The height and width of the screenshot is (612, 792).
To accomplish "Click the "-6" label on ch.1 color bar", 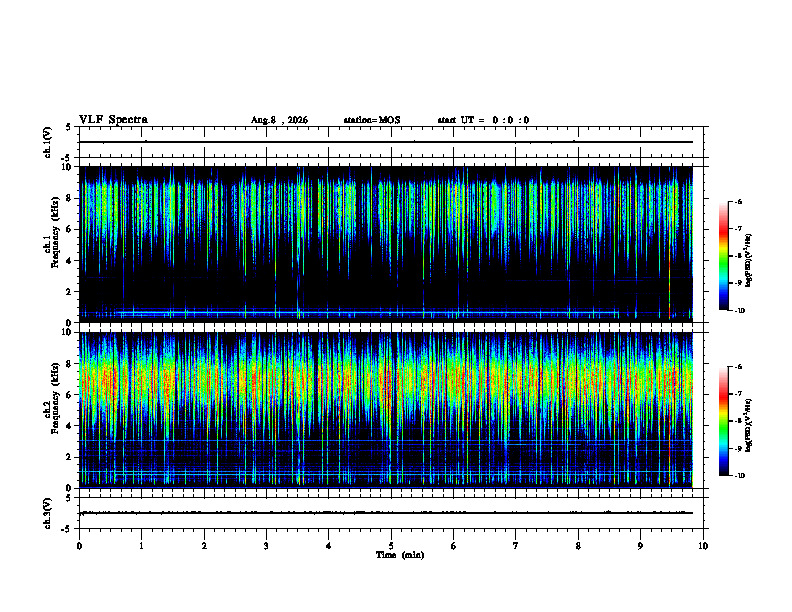I will (739, 202).
